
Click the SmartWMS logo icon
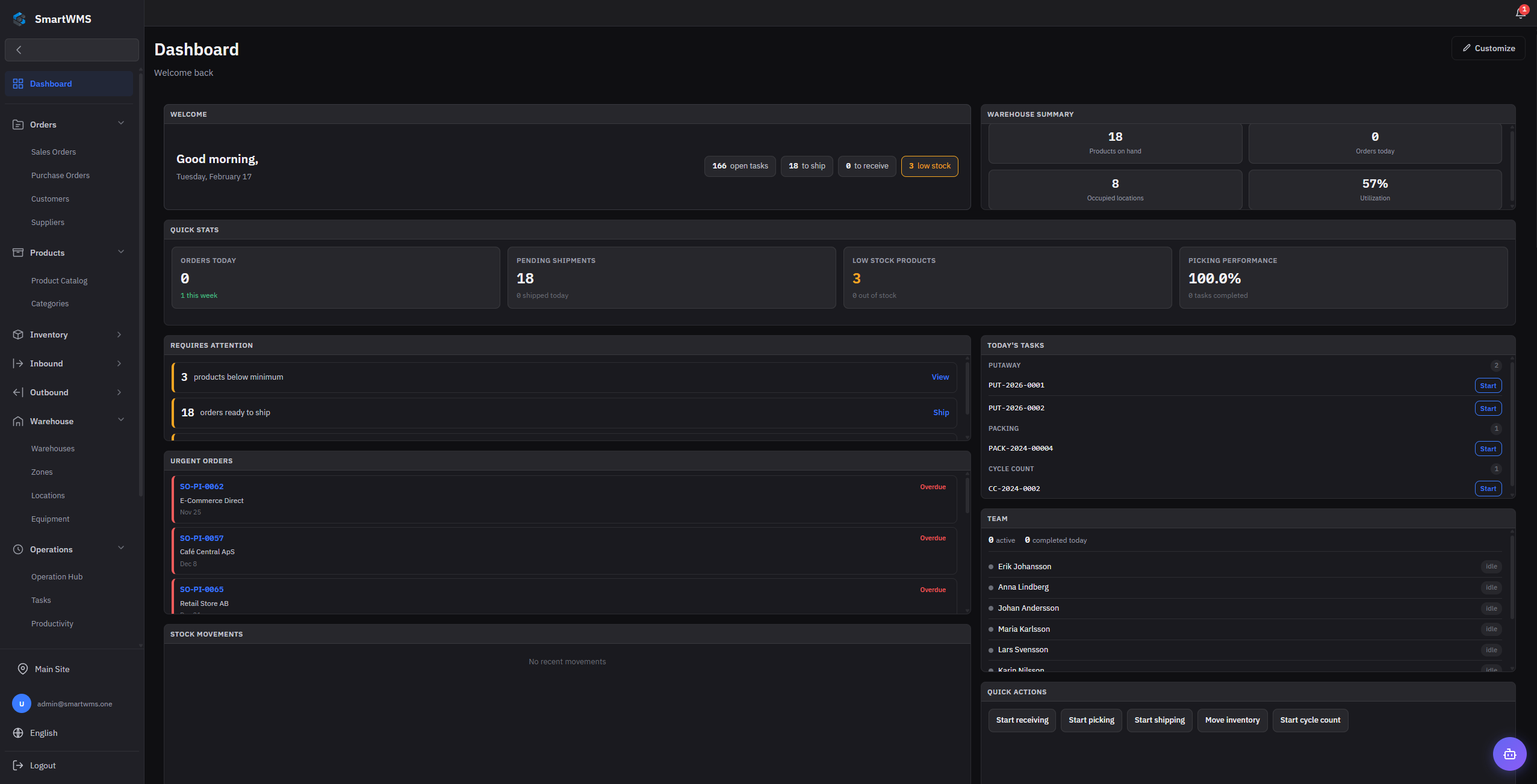point(19,19)
